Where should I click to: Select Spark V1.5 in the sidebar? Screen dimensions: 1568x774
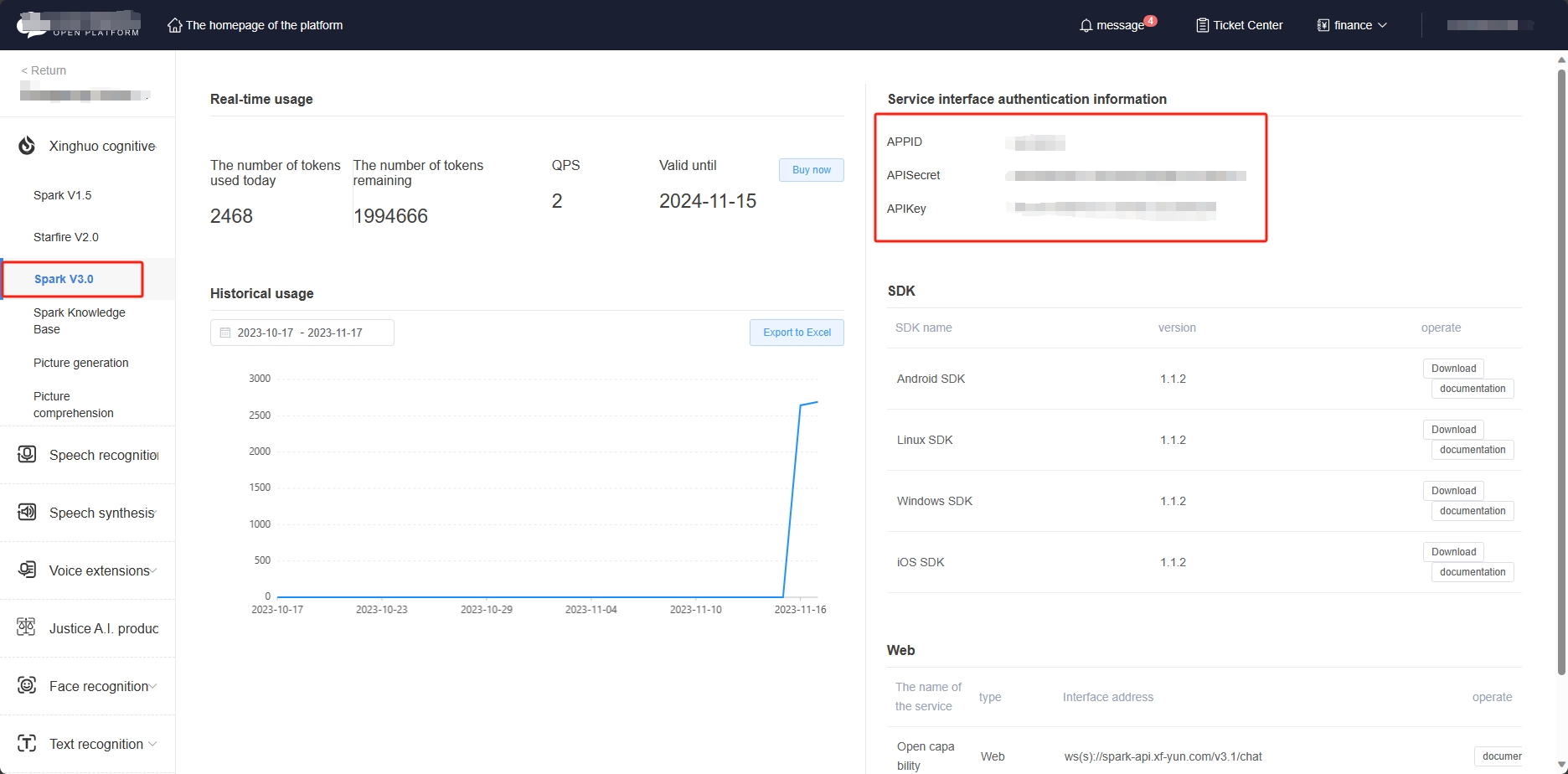tap(63, 195)
